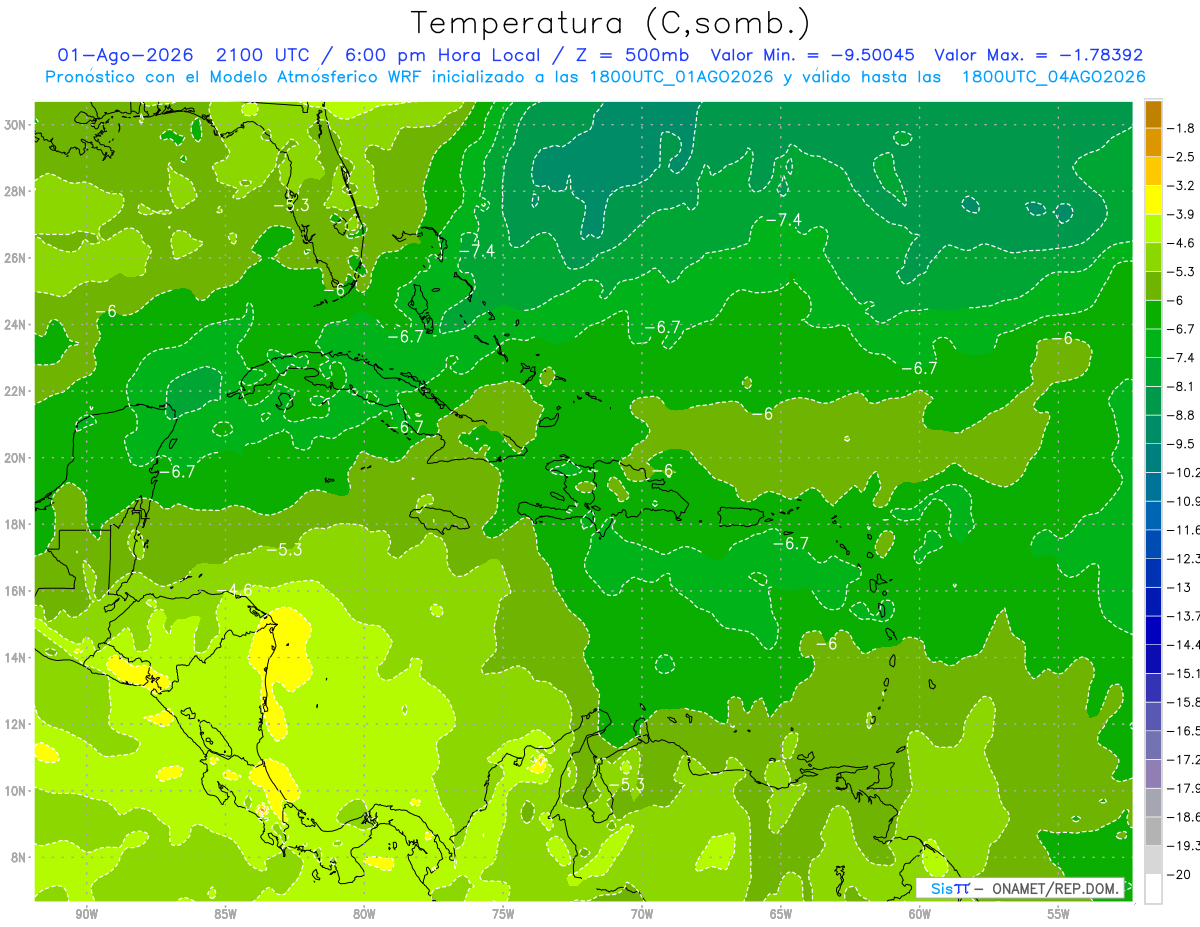The image size is (1200, 927).
Task: Click the '10N' latitude axis label
Action: (15, 790)
